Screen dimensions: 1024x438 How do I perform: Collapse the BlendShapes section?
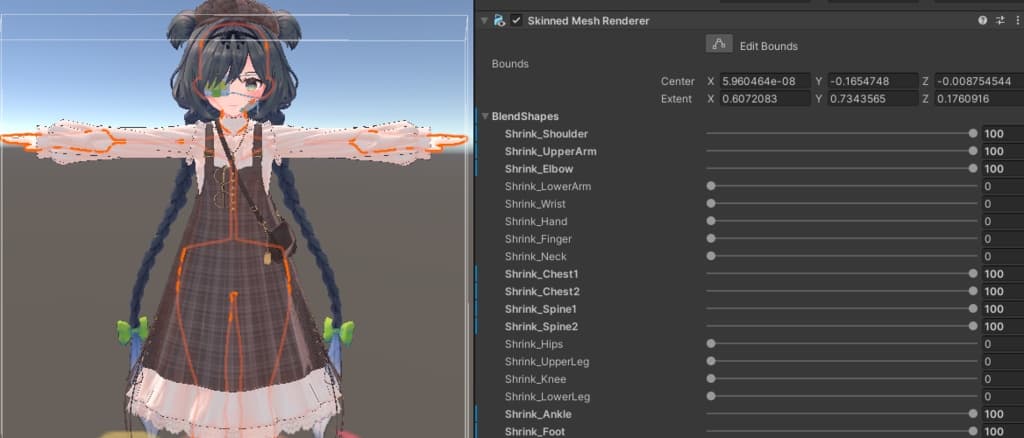tap(486, 116)
